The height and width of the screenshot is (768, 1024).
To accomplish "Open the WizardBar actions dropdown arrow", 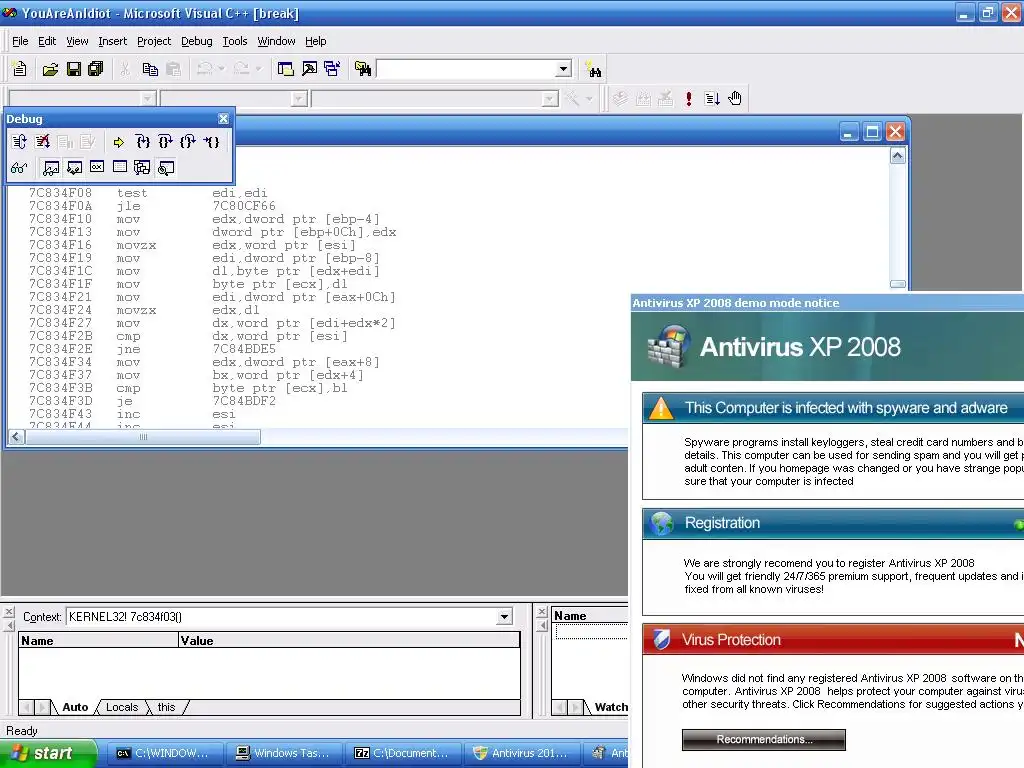I will [x=589, y=99].
